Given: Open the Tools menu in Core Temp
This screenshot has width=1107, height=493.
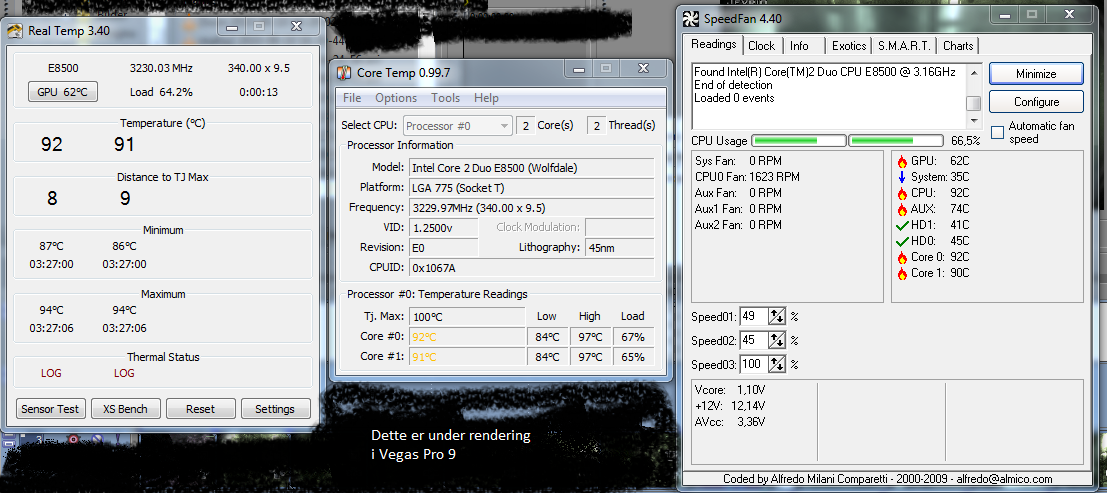Looking at the screenshot, I should [x=445, y=97].
